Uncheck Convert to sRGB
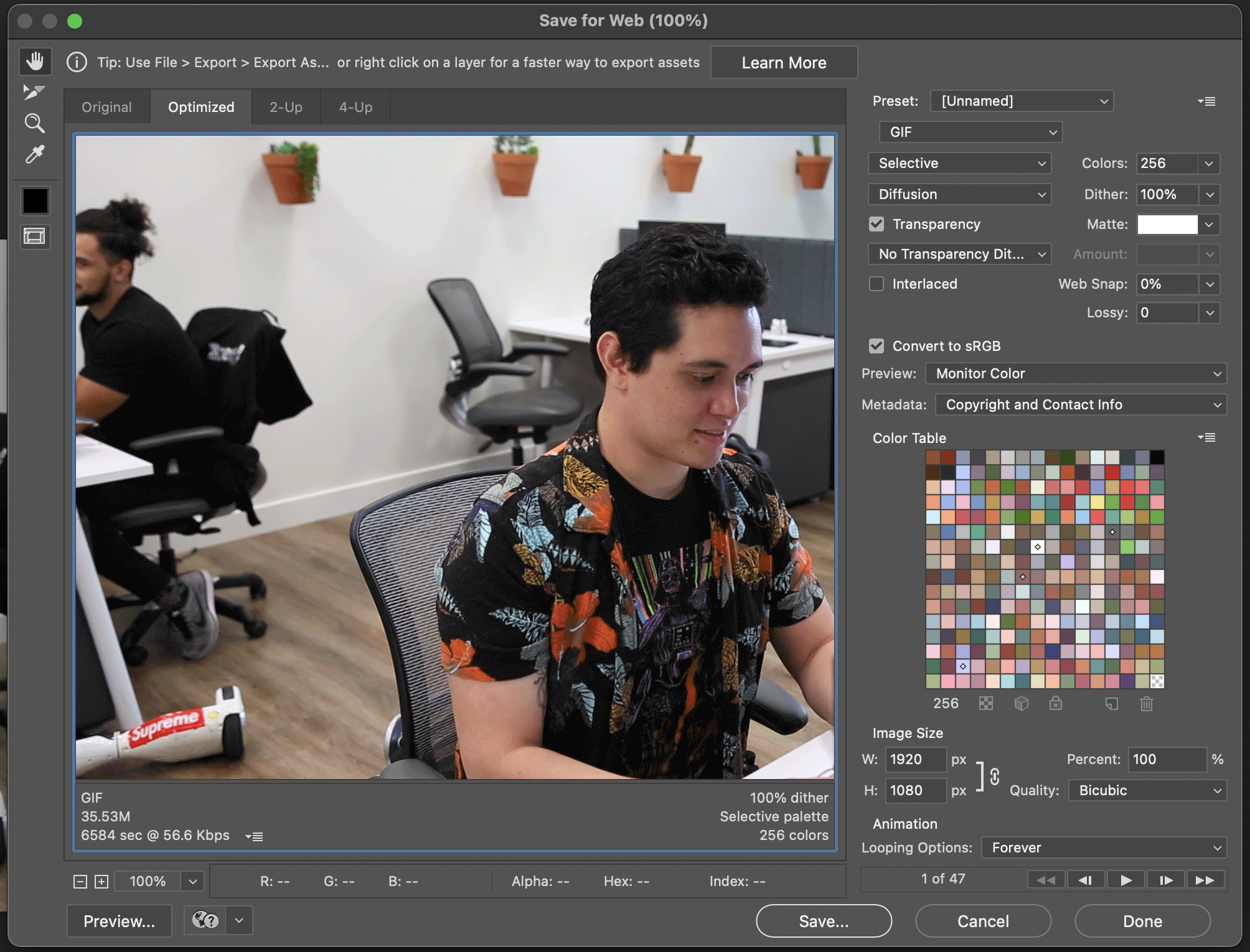1250x952 pixels. point(877,346)
